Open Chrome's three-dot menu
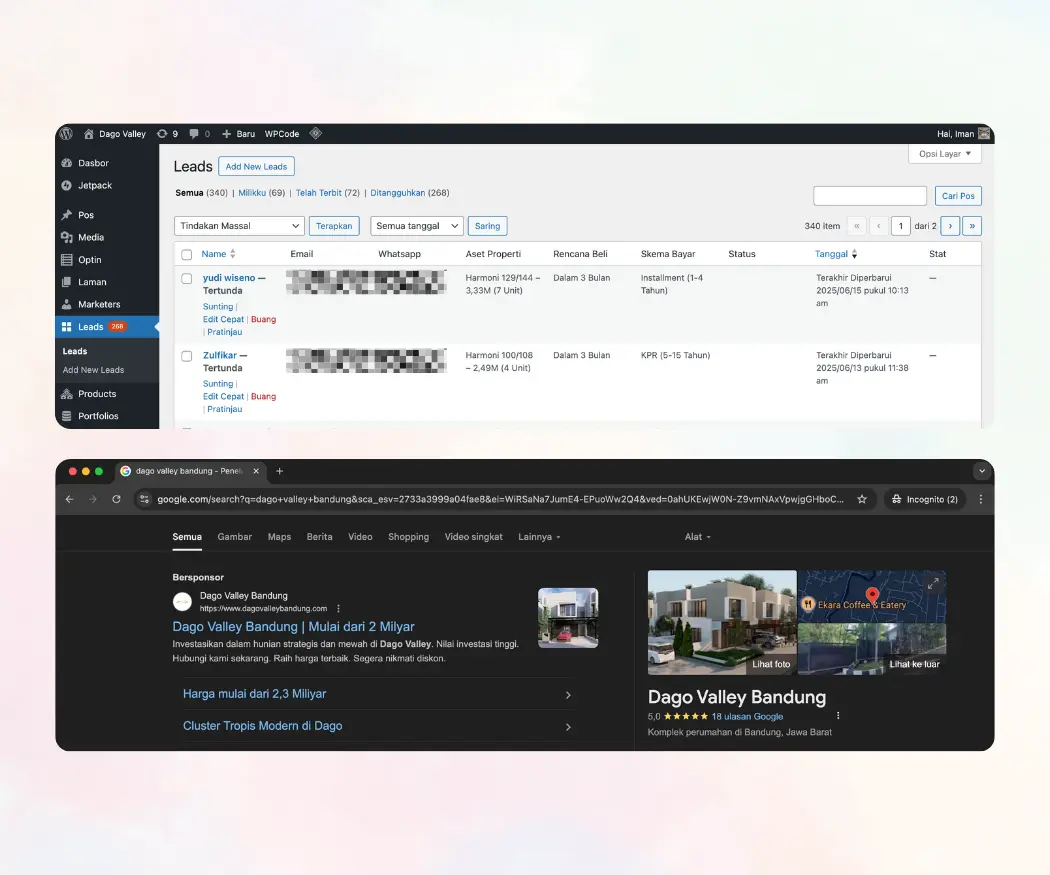This screenshot has height=875, width=1050. pos(980,499)
